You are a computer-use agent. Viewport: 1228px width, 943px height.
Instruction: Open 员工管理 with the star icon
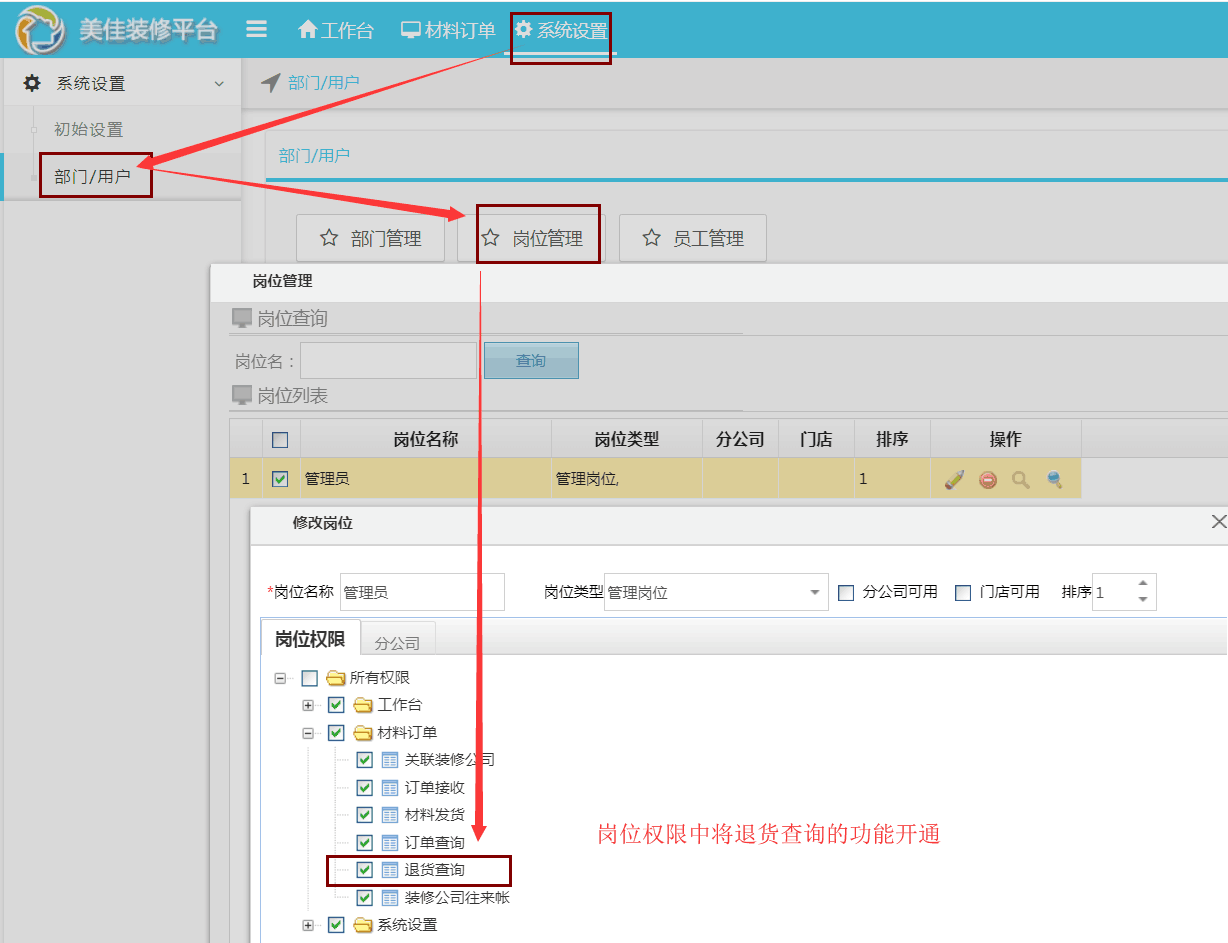pyautogui.click(x=693, y=239)
